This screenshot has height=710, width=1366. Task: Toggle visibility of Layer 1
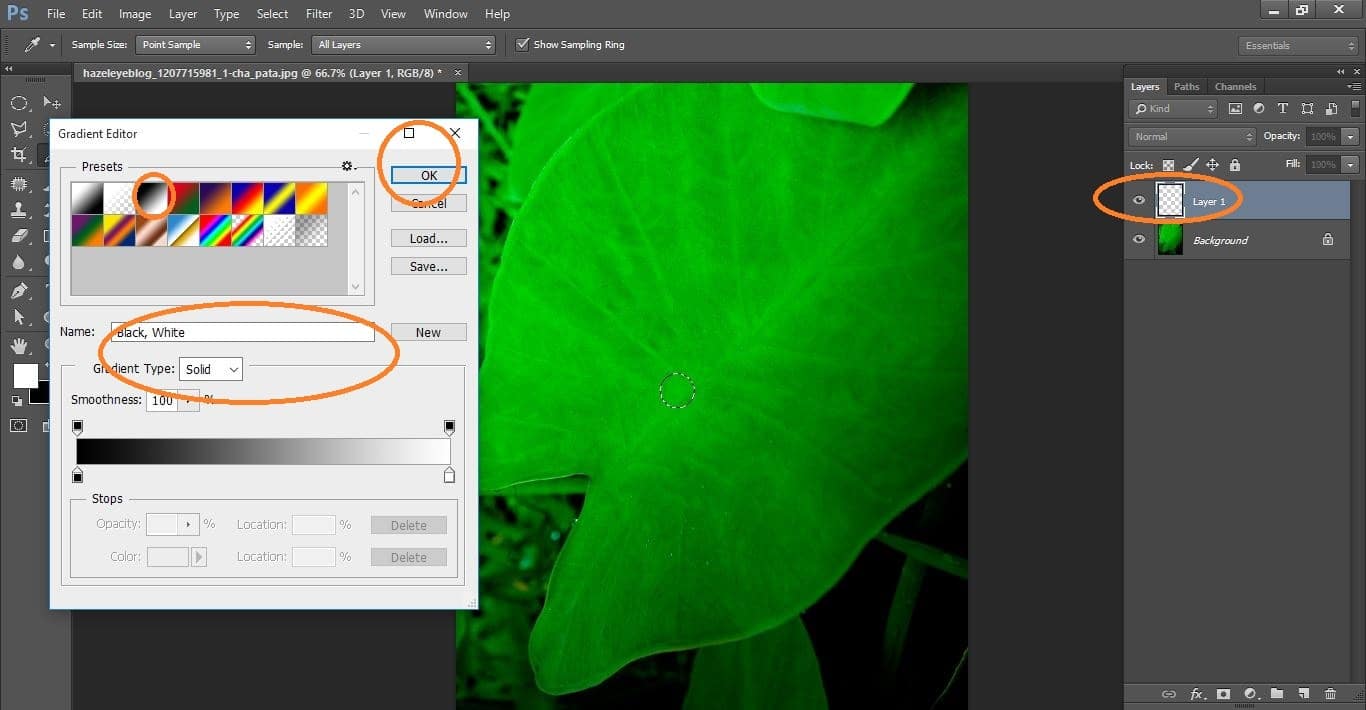coord(1138,200)
